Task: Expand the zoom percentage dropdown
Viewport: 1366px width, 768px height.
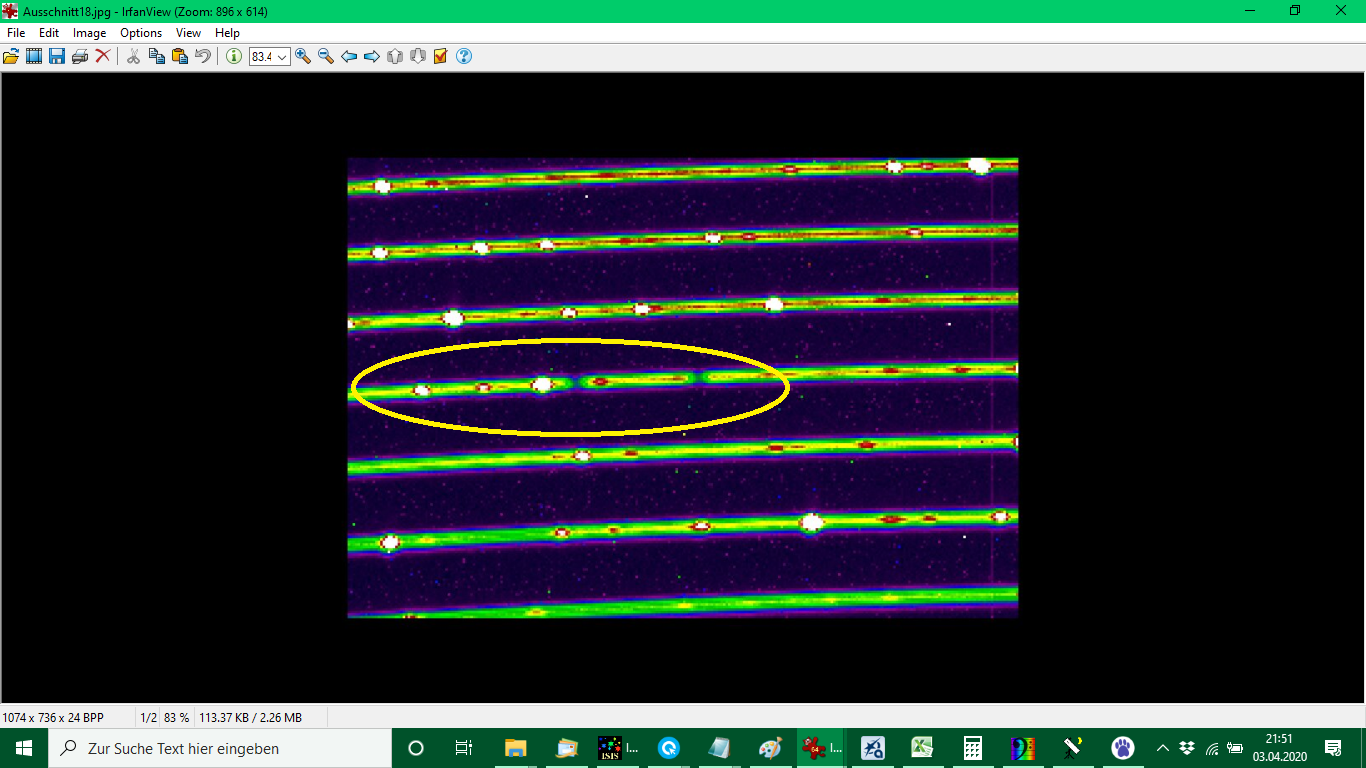Action: tap(282, 57)
